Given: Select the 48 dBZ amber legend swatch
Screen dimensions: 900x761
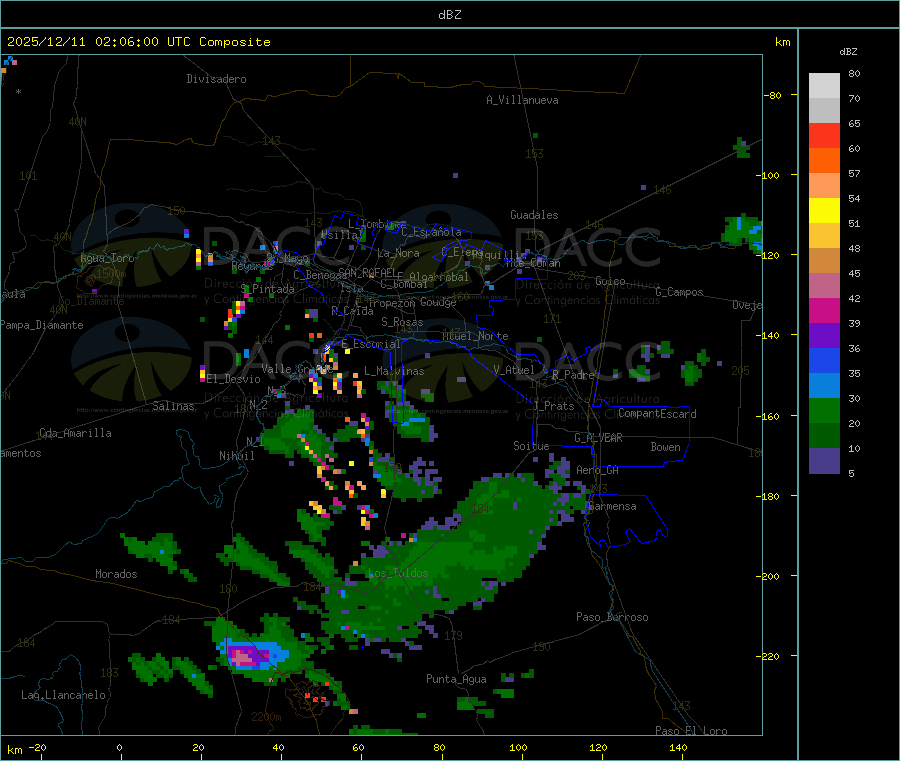Looking at the screenshot, I should coord(824,261).
